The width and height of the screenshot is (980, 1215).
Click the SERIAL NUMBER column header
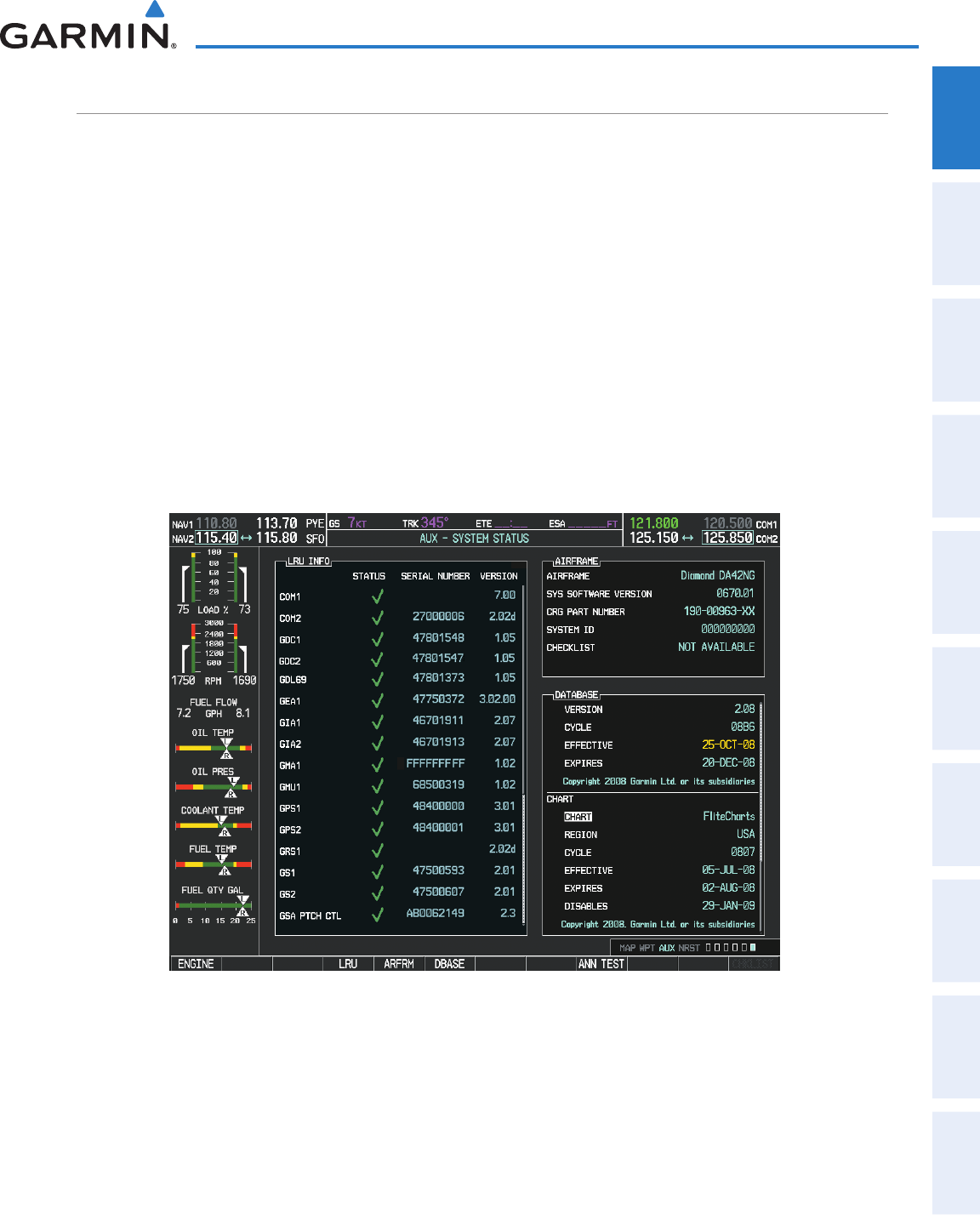[x=436, y=577]
